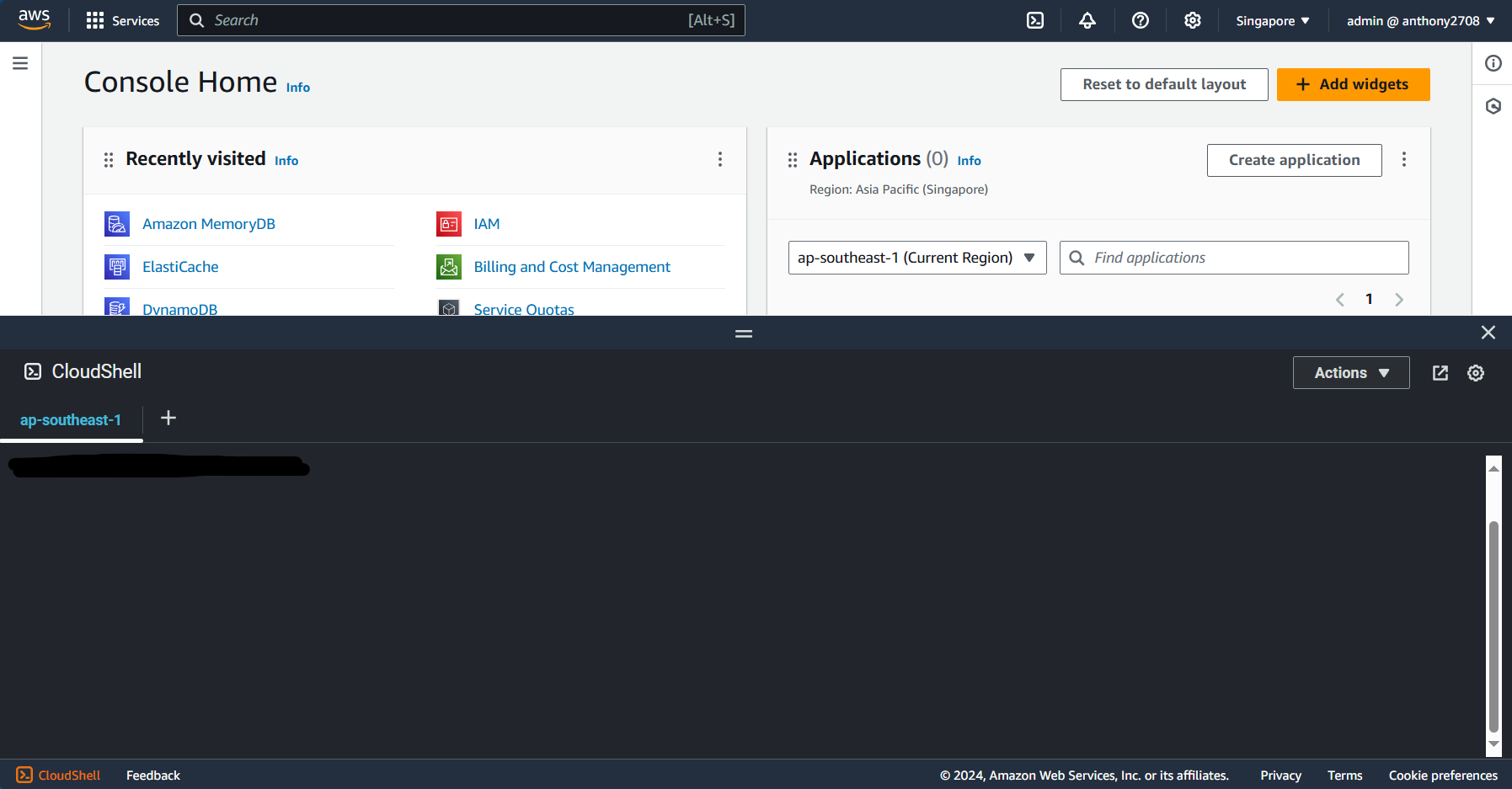Click the Add widgets button
The height and width of the screenshot is (789, 1512).
pos(1353,84)
